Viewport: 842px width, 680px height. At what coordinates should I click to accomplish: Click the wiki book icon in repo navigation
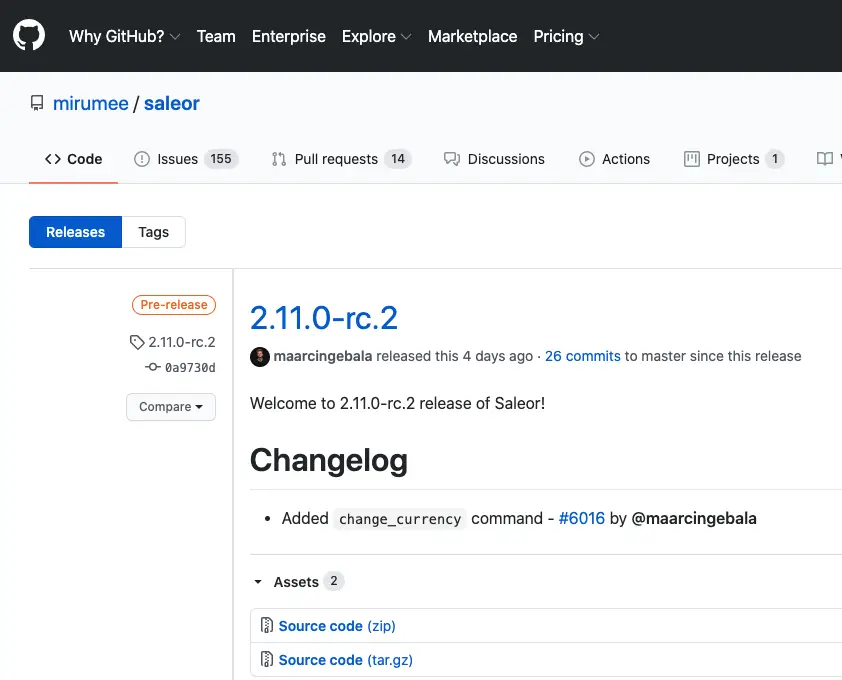click(825, 158)
